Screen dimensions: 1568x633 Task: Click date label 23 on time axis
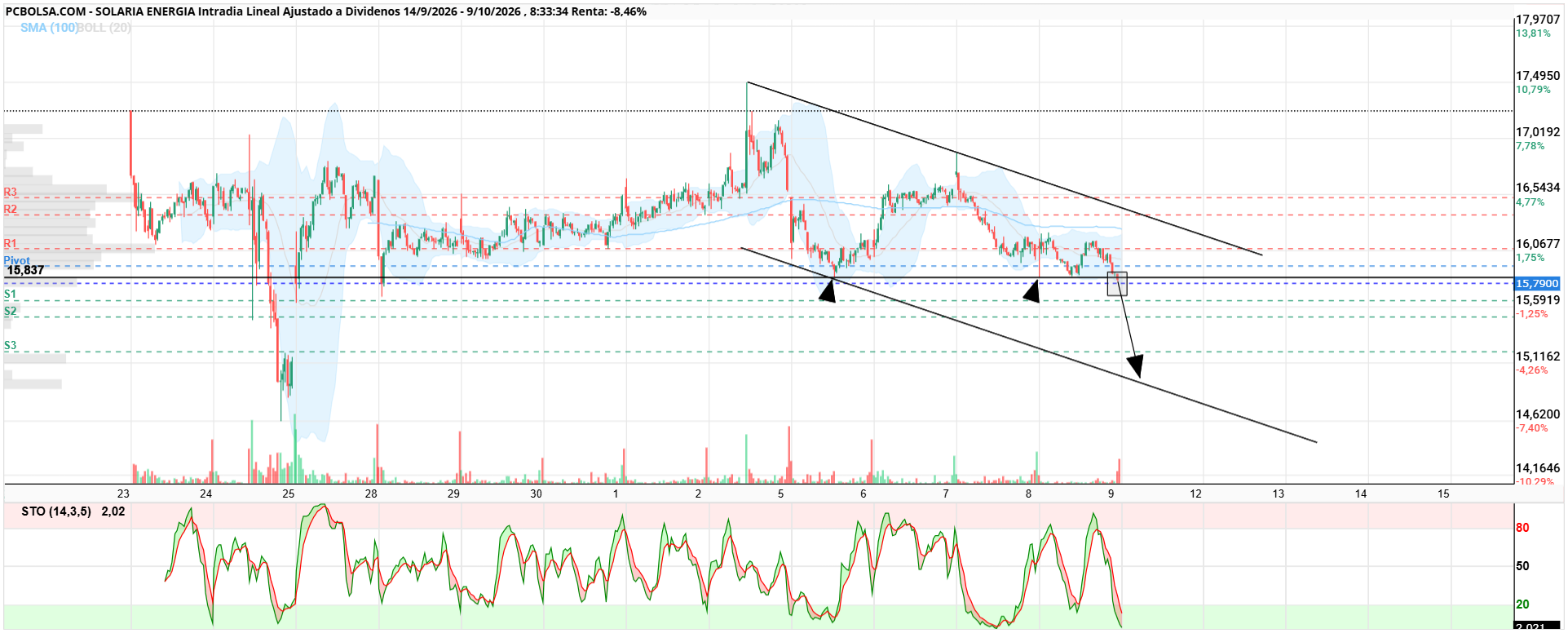point(123,494)
